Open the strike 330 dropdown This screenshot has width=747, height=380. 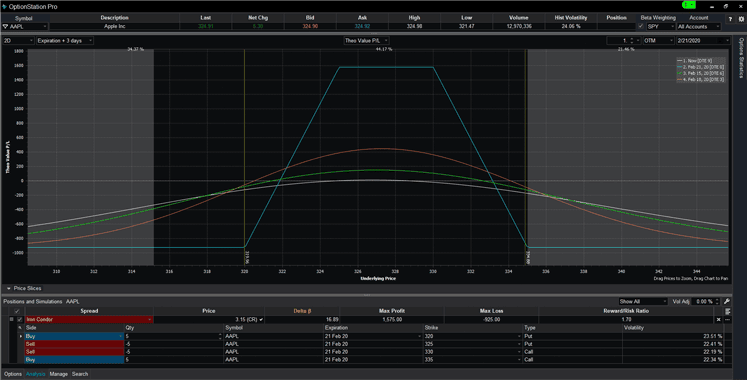[x=518, y=352]
